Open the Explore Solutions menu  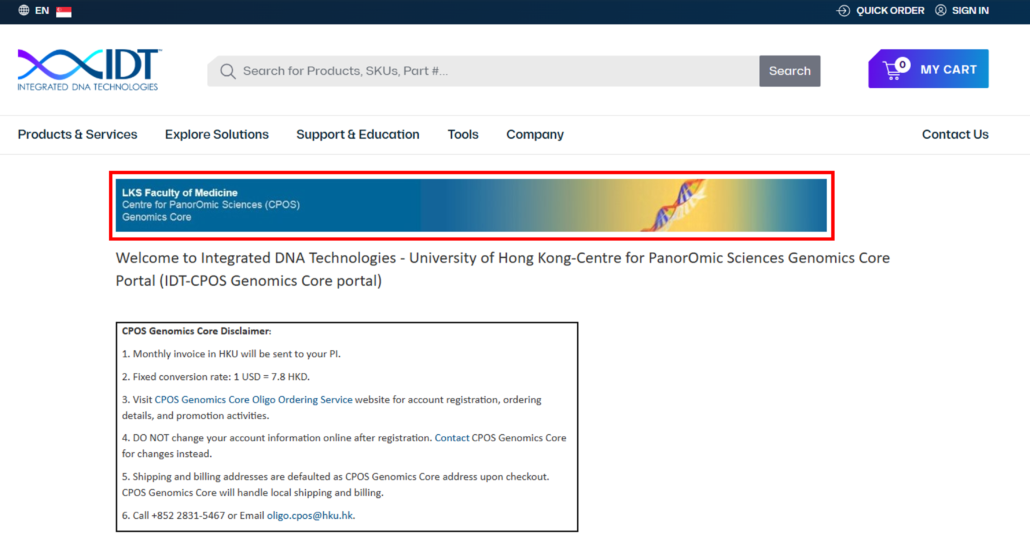tap(217, 134)
